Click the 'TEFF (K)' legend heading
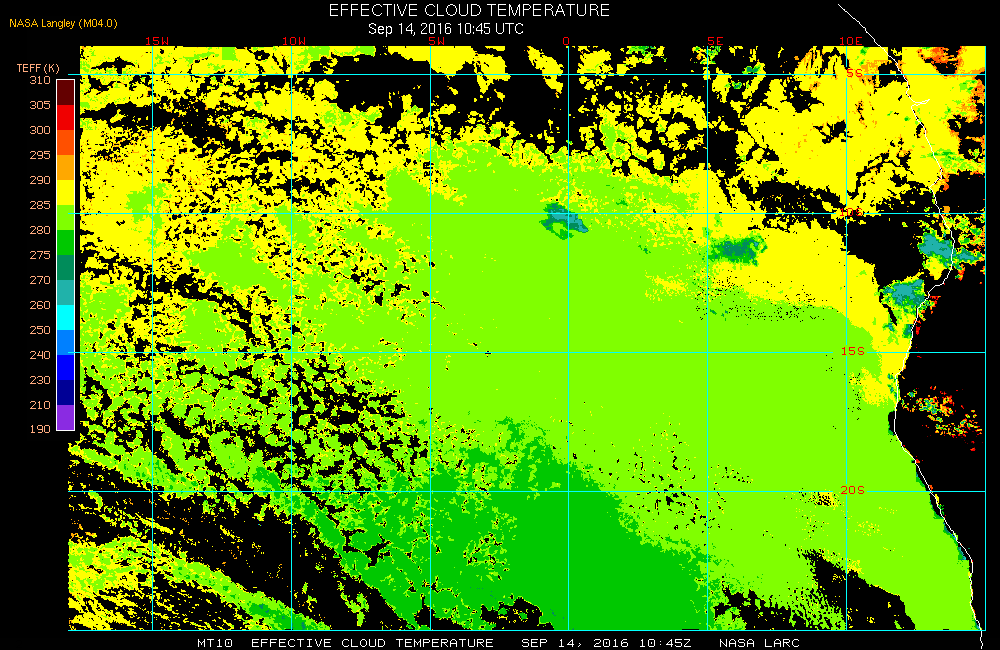Image resolution: width=1000 pixels, height=650 pixels. point(38,68)
